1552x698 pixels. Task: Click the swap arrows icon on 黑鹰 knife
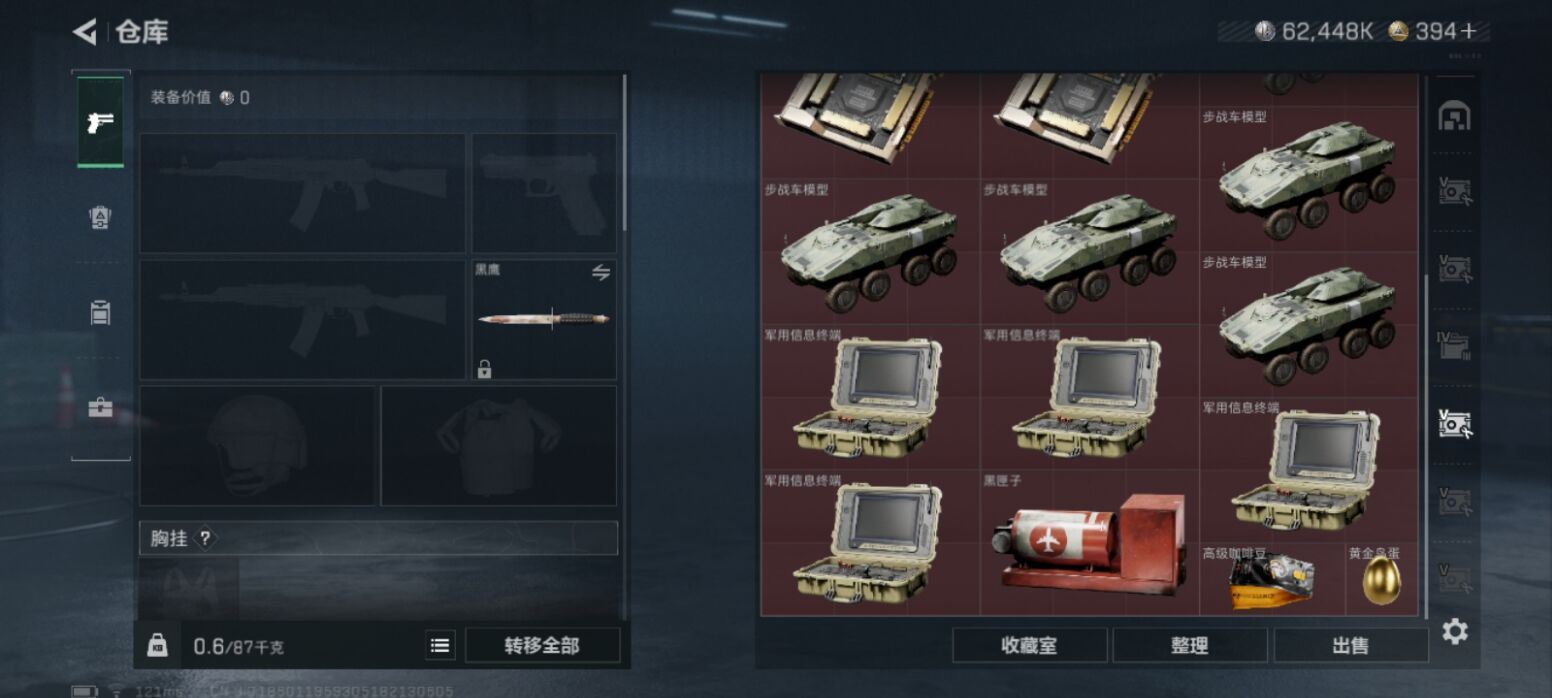click(601, 272)
